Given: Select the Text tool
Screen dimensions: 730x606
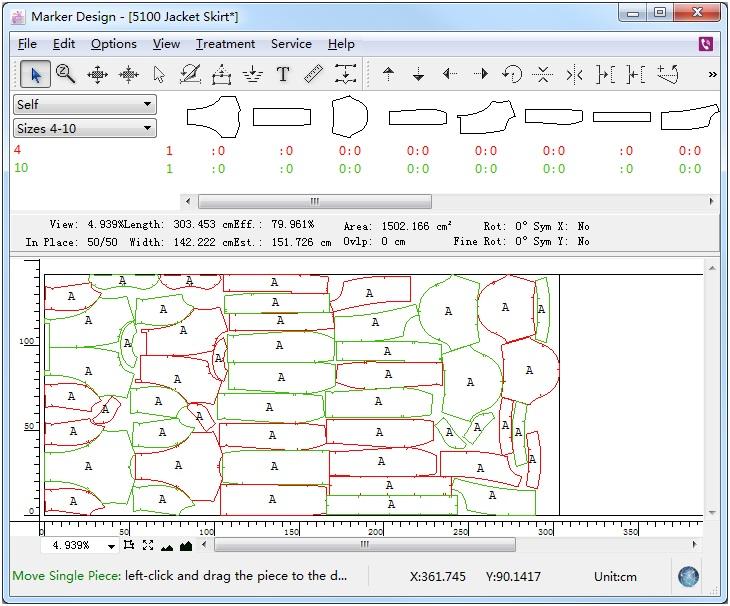Looking at the screenshot, I should pyautogui.click(x=283, y=74).
